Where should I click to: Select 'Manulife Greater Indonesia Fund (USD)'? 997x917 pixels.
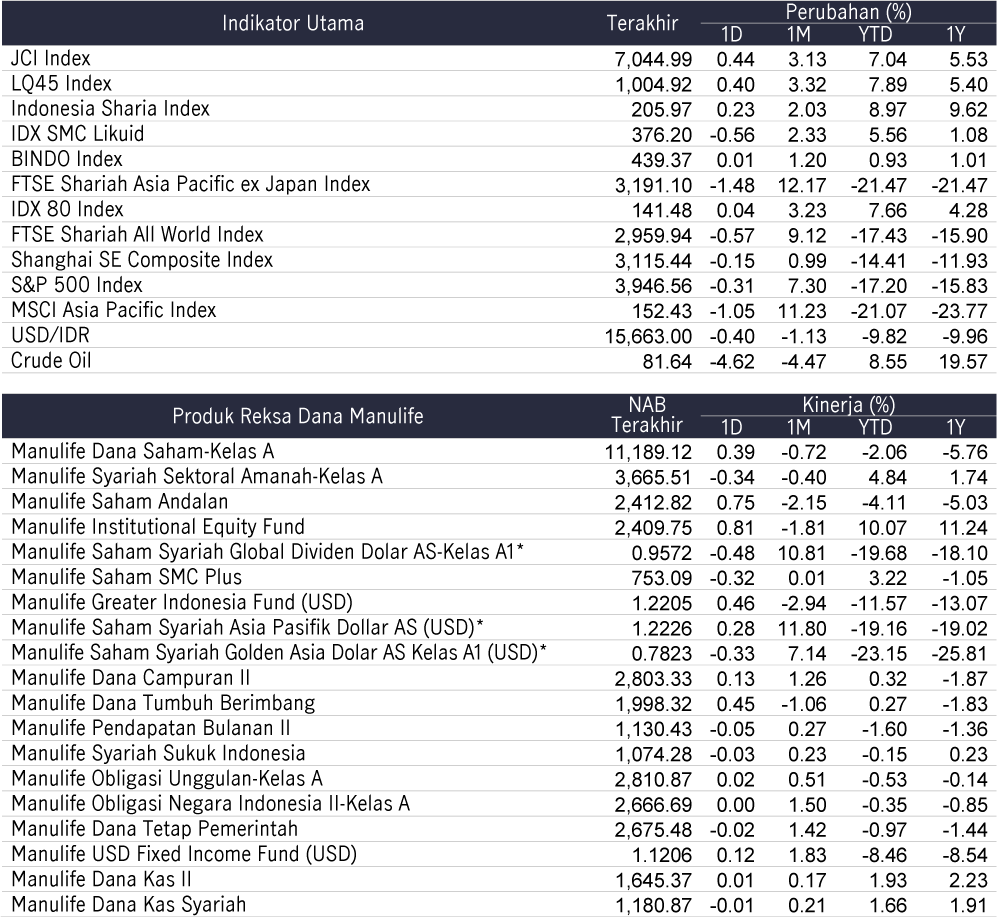pyautogui.click(x=182, y=602)
